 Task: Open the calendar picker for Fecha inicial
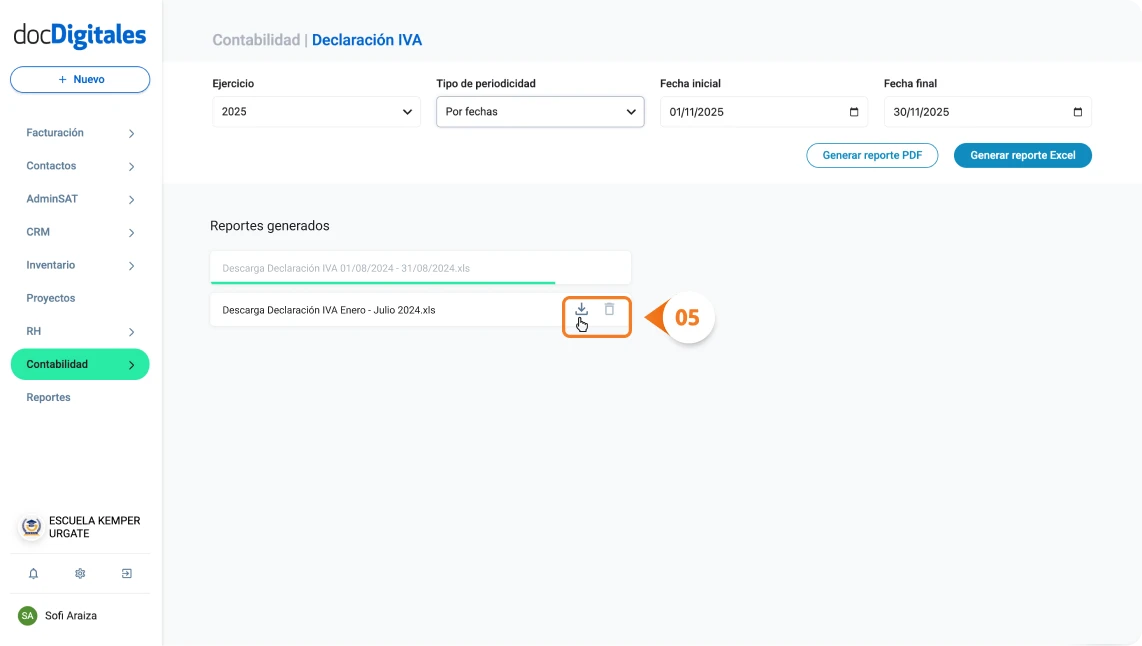(x=852, y=111)
